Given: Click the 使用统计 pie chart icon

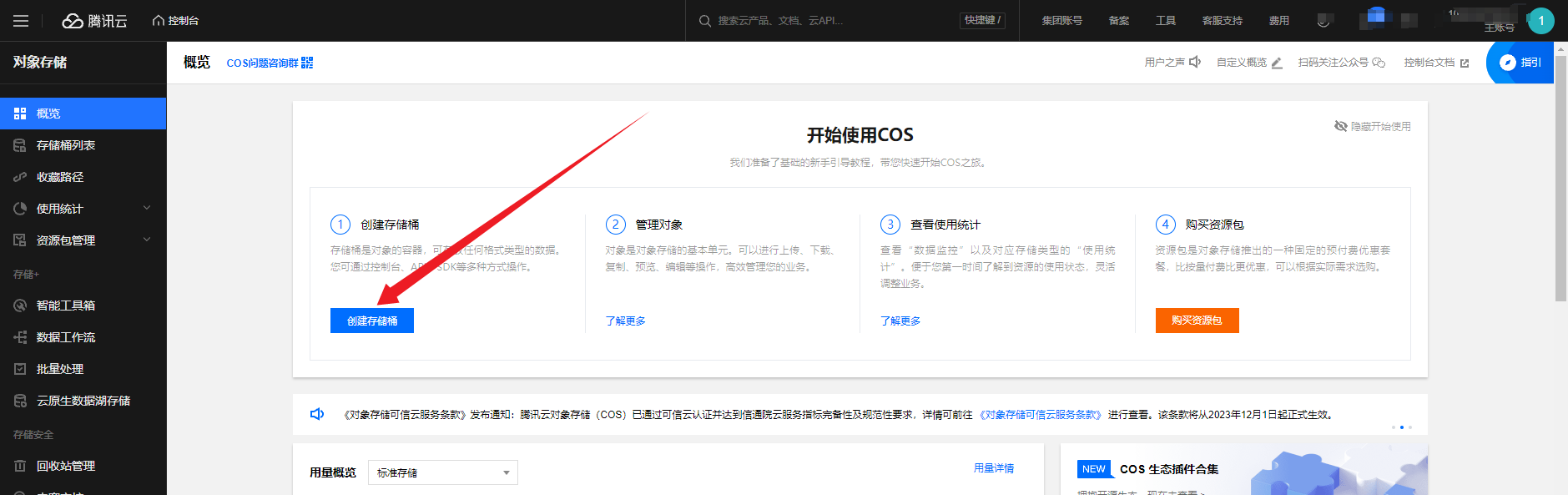Looking at the screenshot, I should [x=20, y=209].
